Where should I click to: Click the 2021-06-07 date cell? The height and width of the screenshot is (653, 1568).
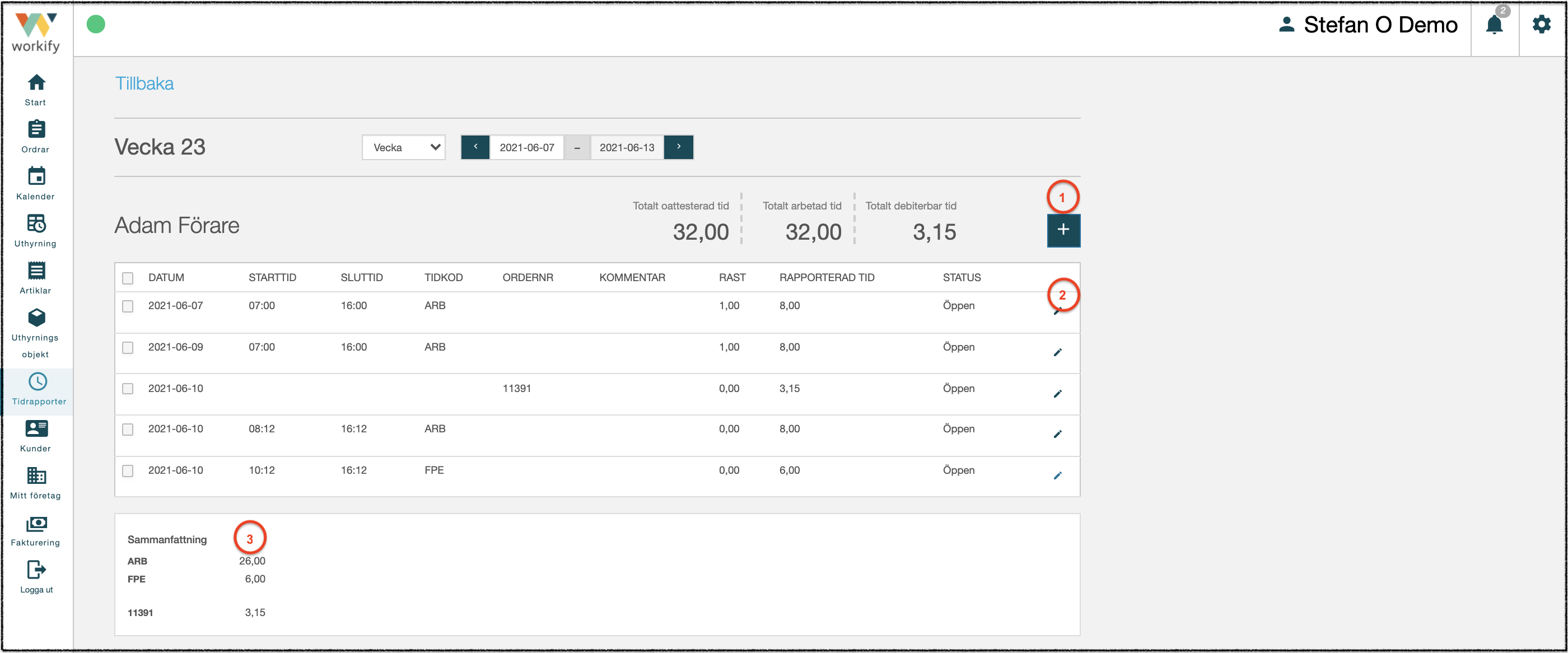(176, 306)
